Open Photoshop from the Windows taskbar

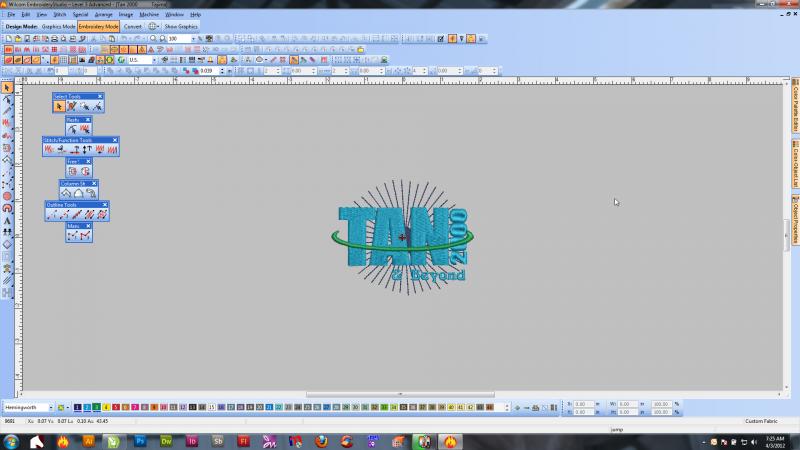(140, 441)
